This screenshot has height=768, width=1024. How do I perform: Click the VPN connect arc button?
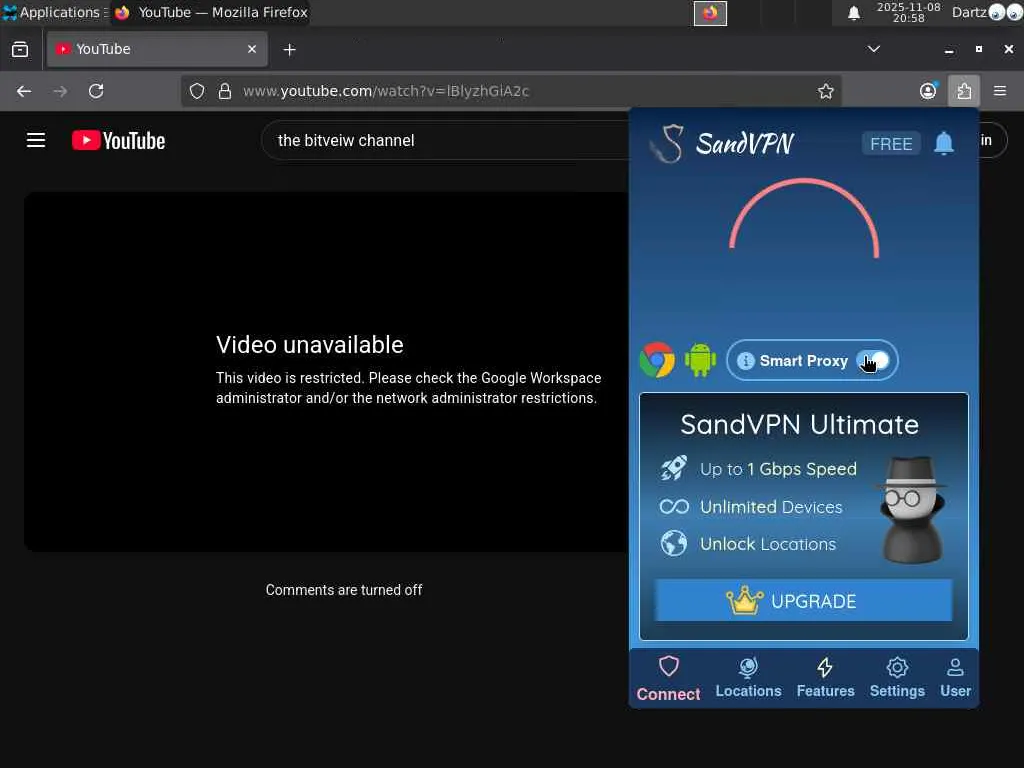click(804, 219)
